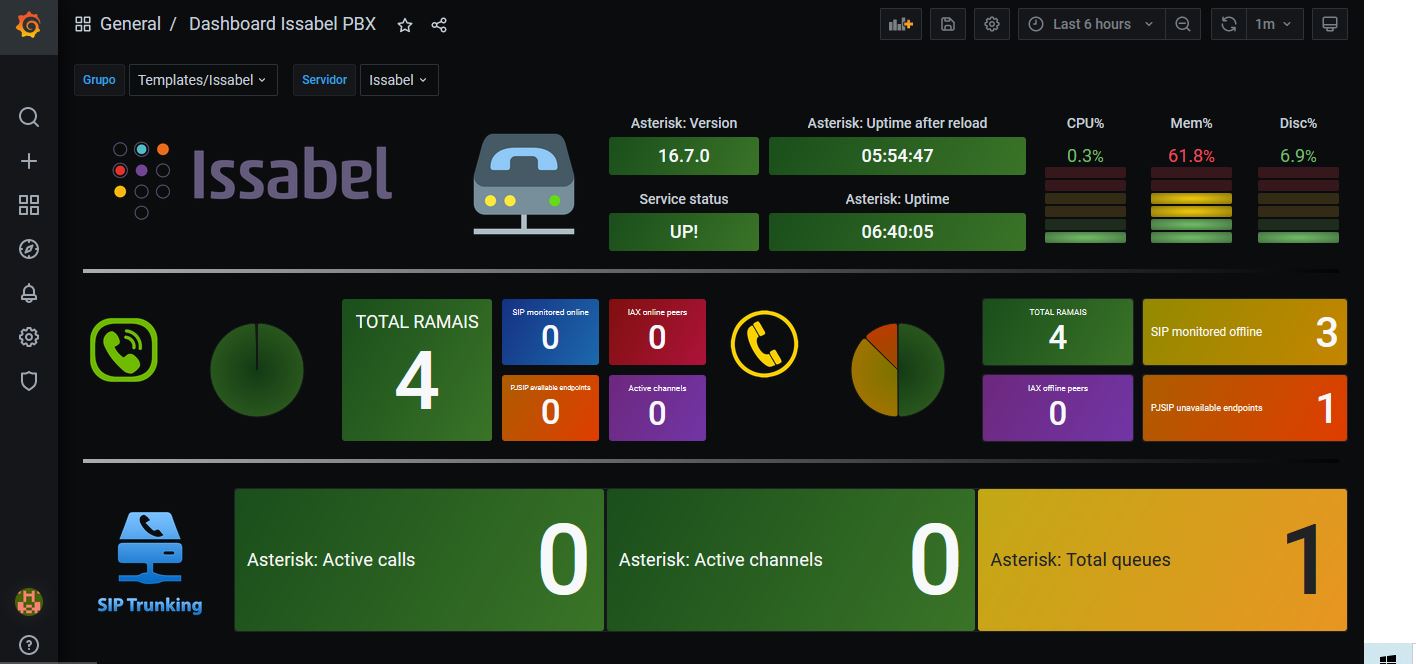This screenshot has width=1416, height=664.
Task: Share the dashboard via share icon
Action: pyautogui.click(x=439, y=25)
